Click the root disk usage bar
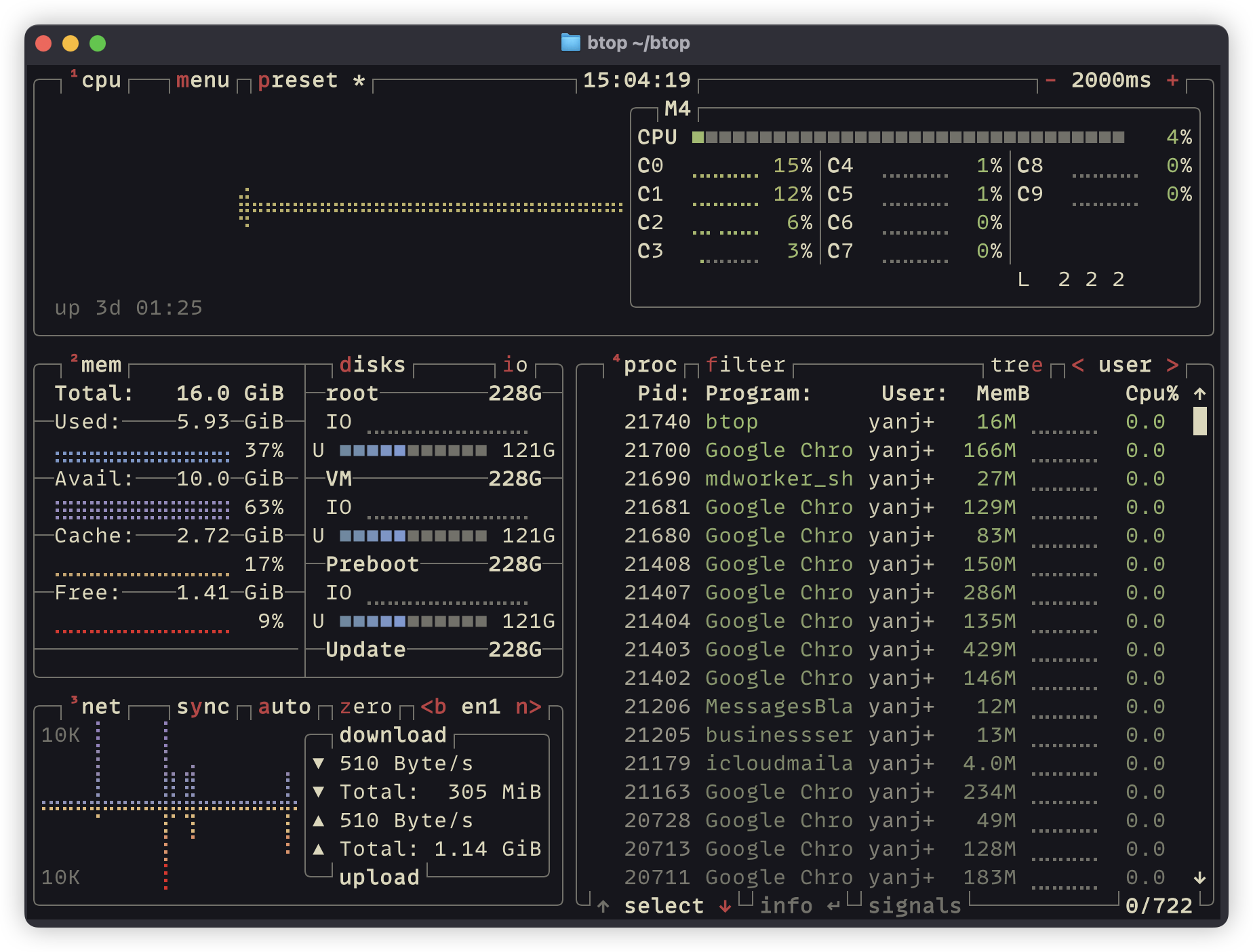The image size is (1253, 952). click(413, 451)
